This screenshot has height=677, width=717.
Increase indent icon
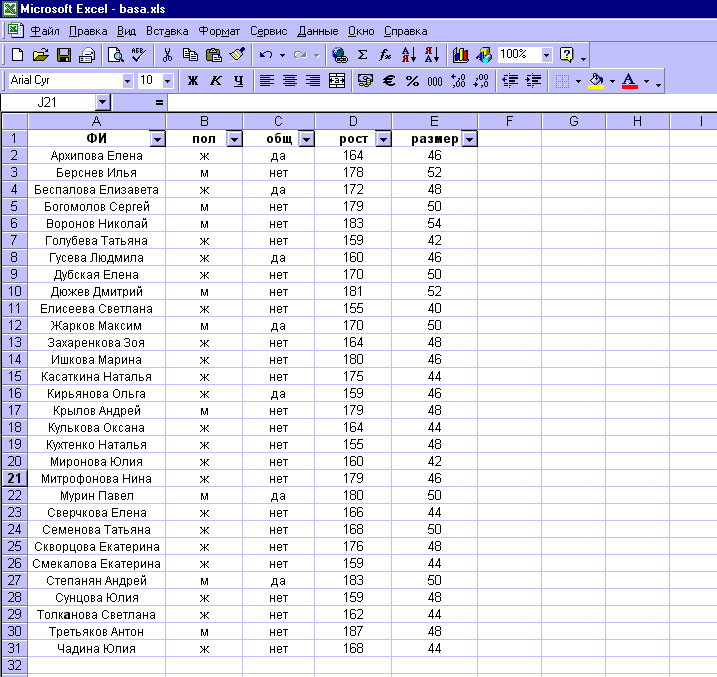click(533, 81)
